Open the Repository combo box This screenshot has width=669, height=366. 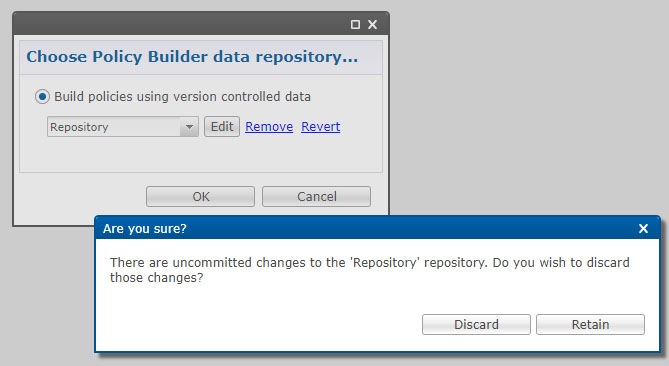tap(122, 127)
